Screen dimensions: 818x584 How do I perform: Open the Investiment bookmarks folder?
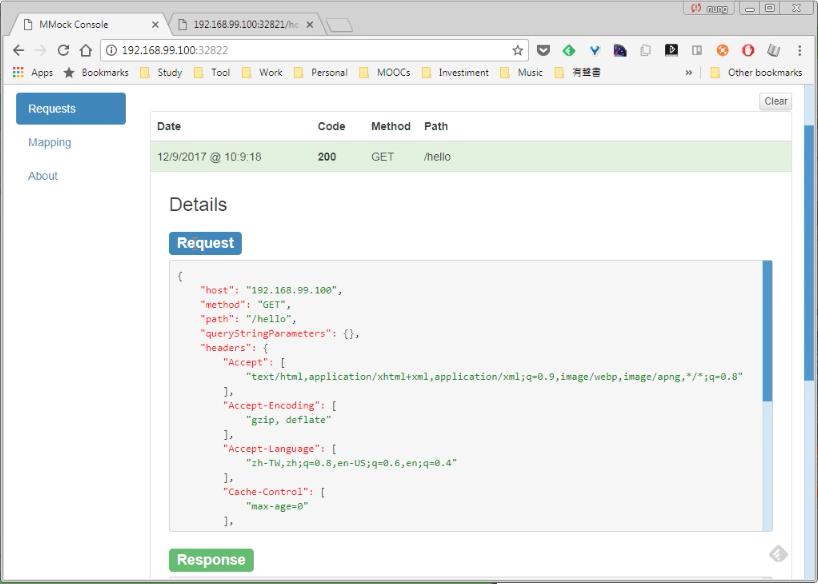(x=455, y=73)
